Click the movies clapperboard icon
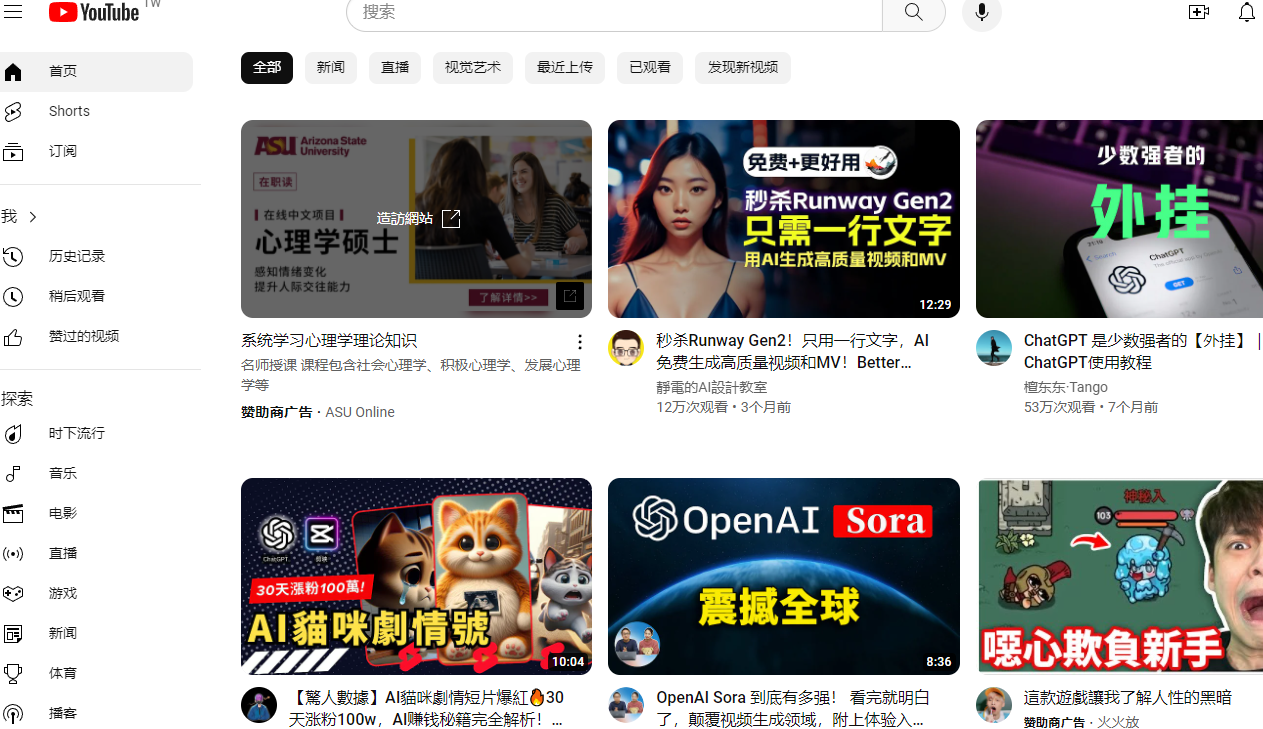 pos(13,514)
